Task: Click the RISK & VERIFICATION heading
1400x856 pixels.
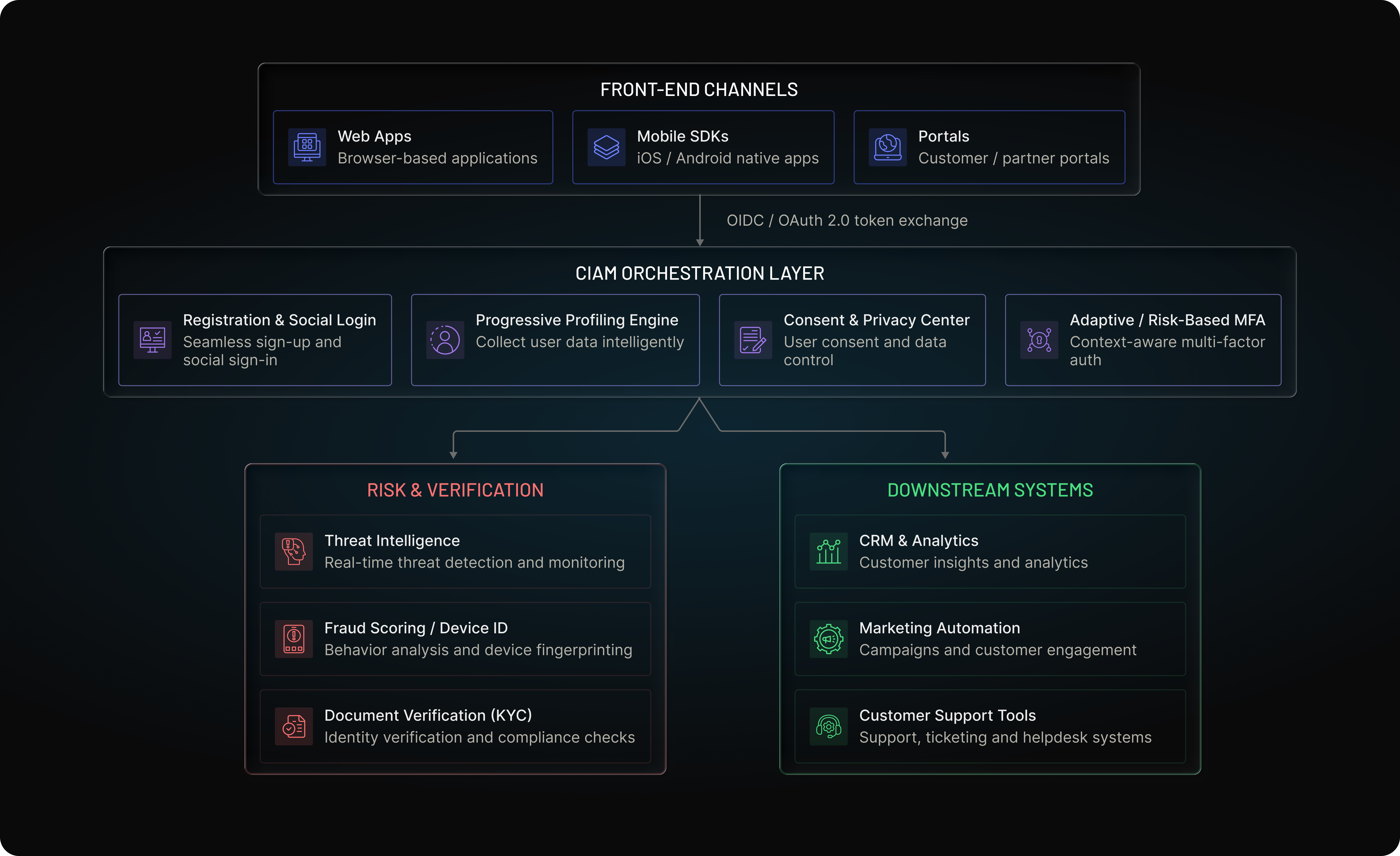Action: [455, 490]
